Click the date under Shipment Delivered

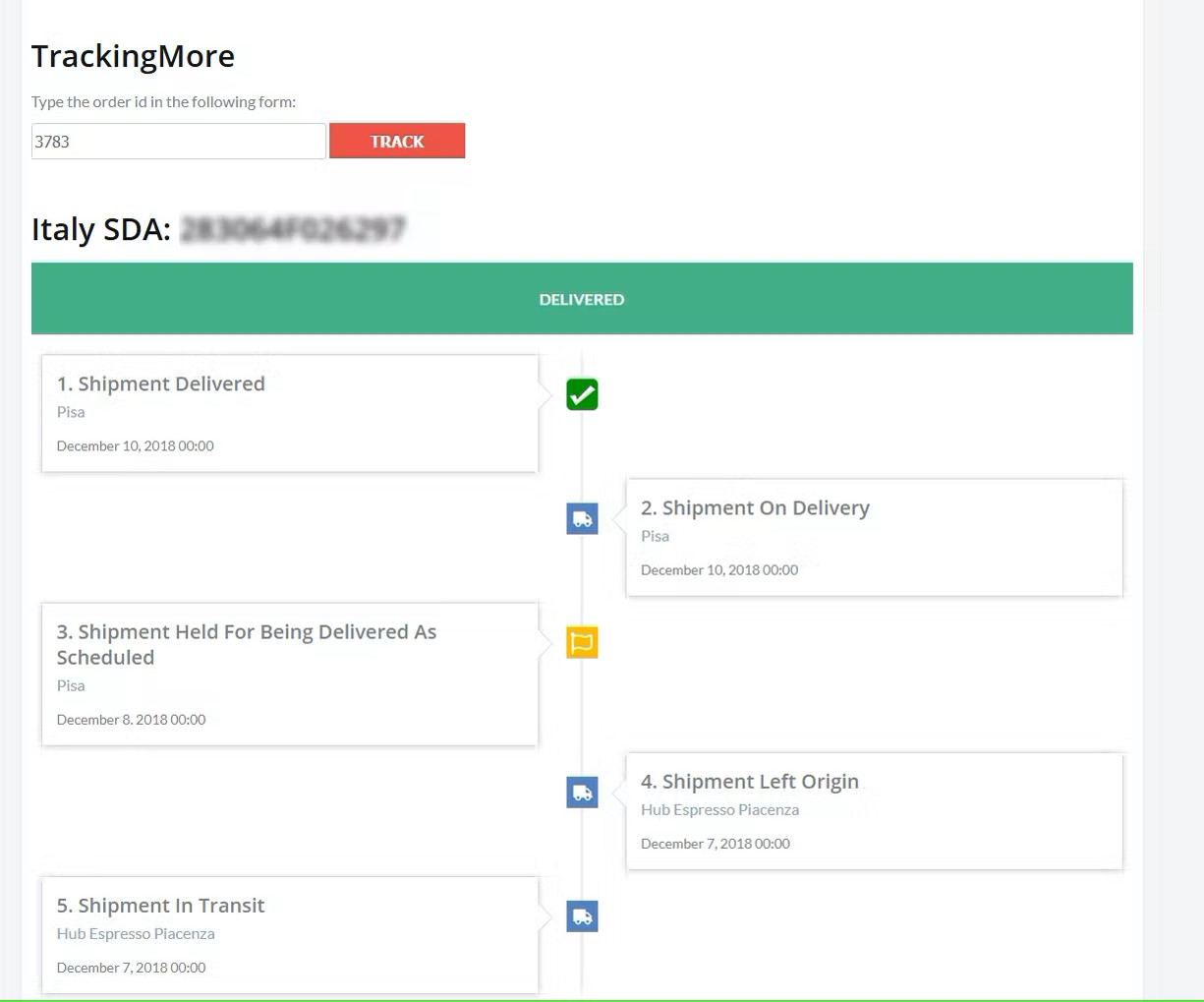tap(136, 445)
